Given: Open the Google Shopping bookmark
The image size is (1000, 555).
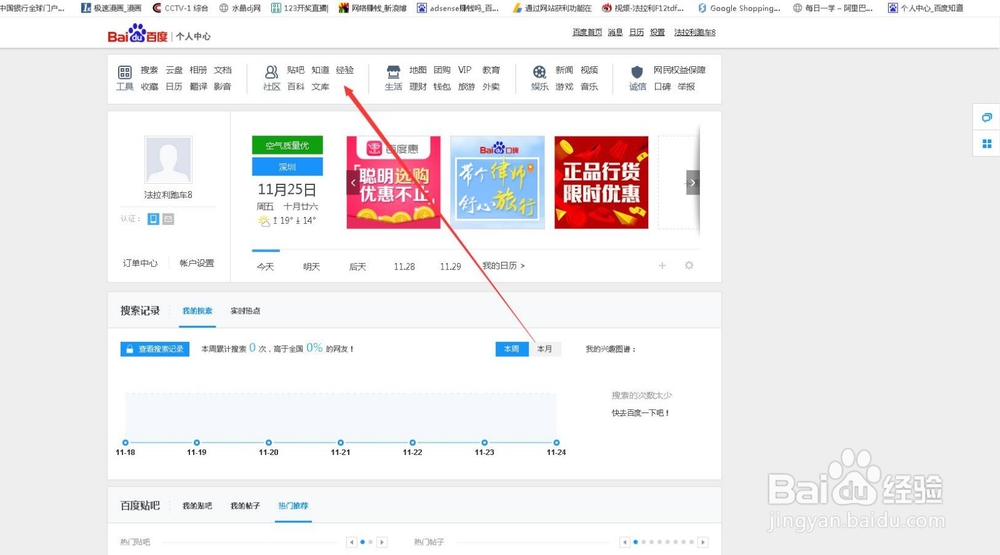Looking at the screenshot, I should pos(739,8).
